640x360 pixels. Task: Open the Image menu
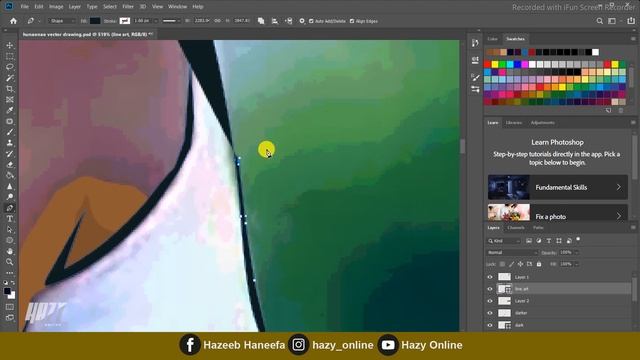[x=56, y=7]
